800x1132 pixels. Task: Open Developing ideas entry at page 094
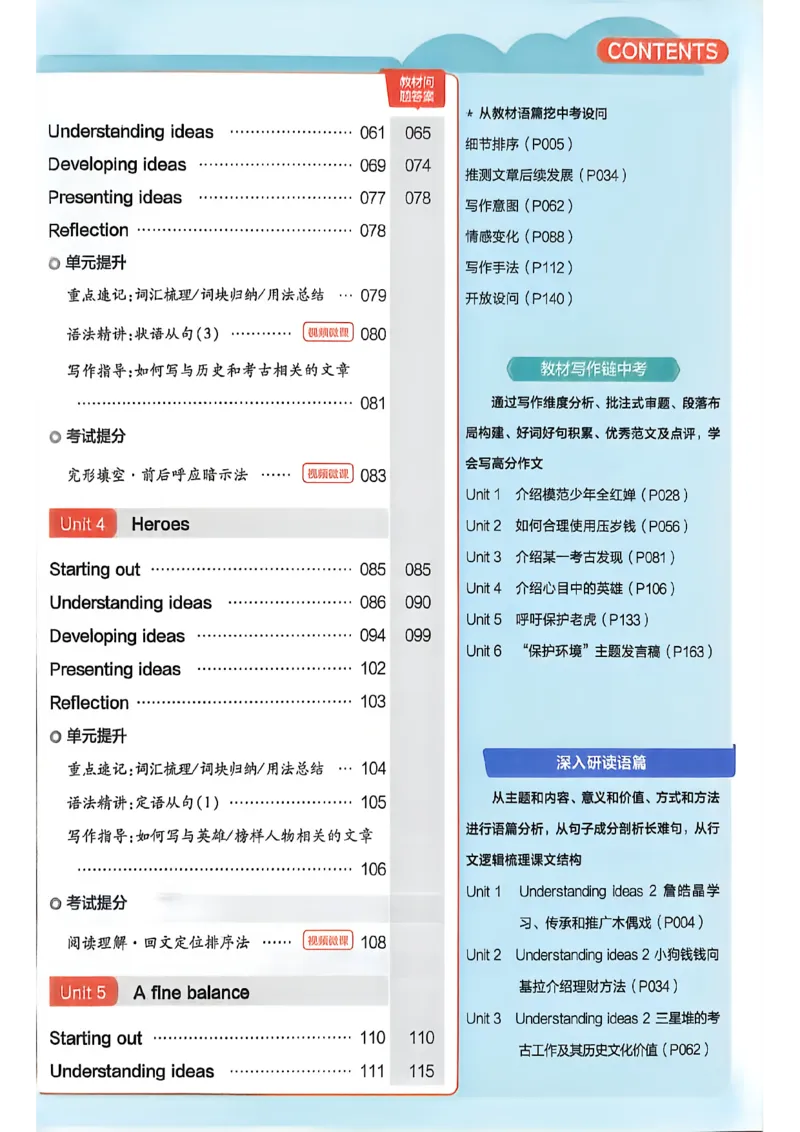[x=217, y=635]
